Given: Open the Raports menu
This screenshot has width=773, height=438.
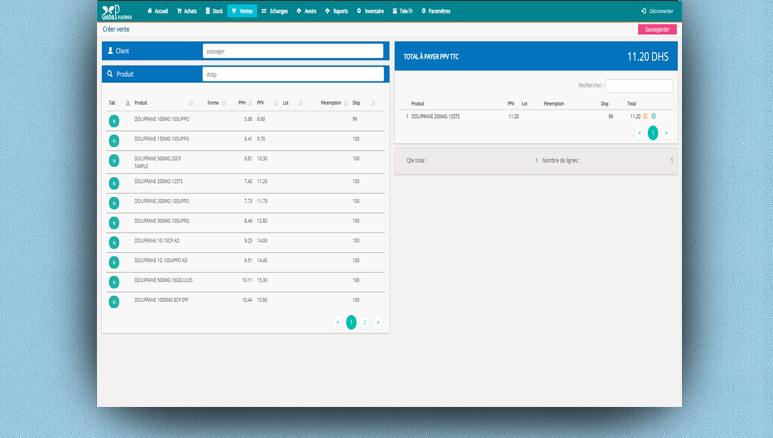Looking at the screenshot, I should (x=337, y=11).
